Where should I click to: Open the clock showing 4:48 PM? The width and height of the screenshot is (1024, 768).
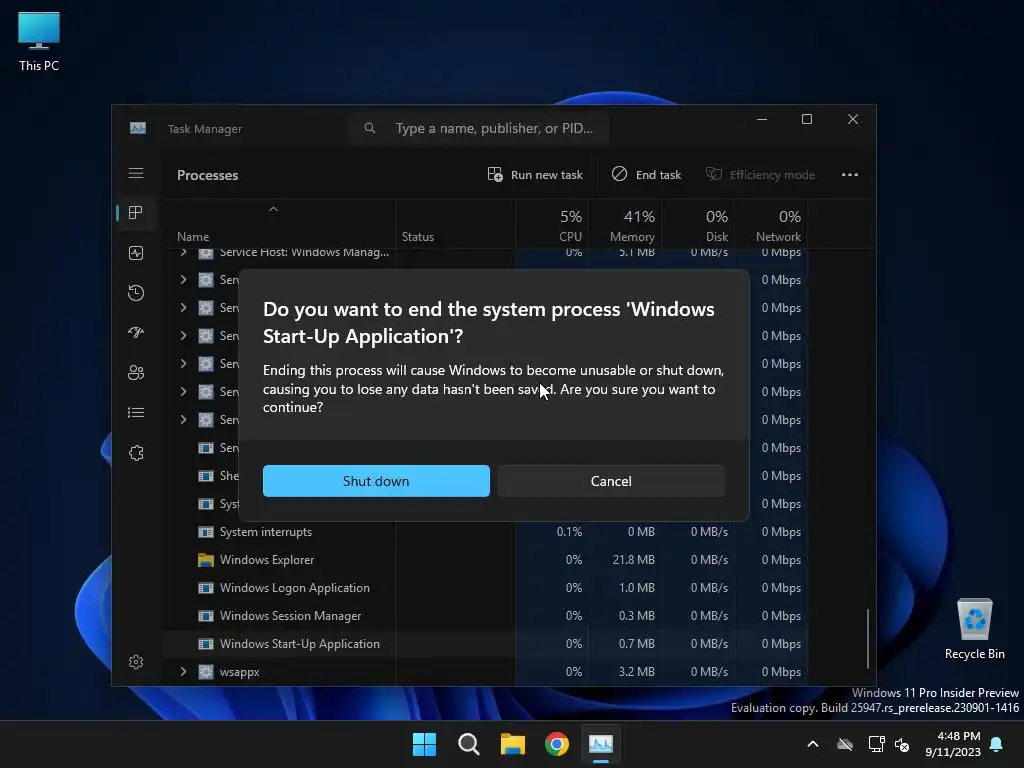953,744
